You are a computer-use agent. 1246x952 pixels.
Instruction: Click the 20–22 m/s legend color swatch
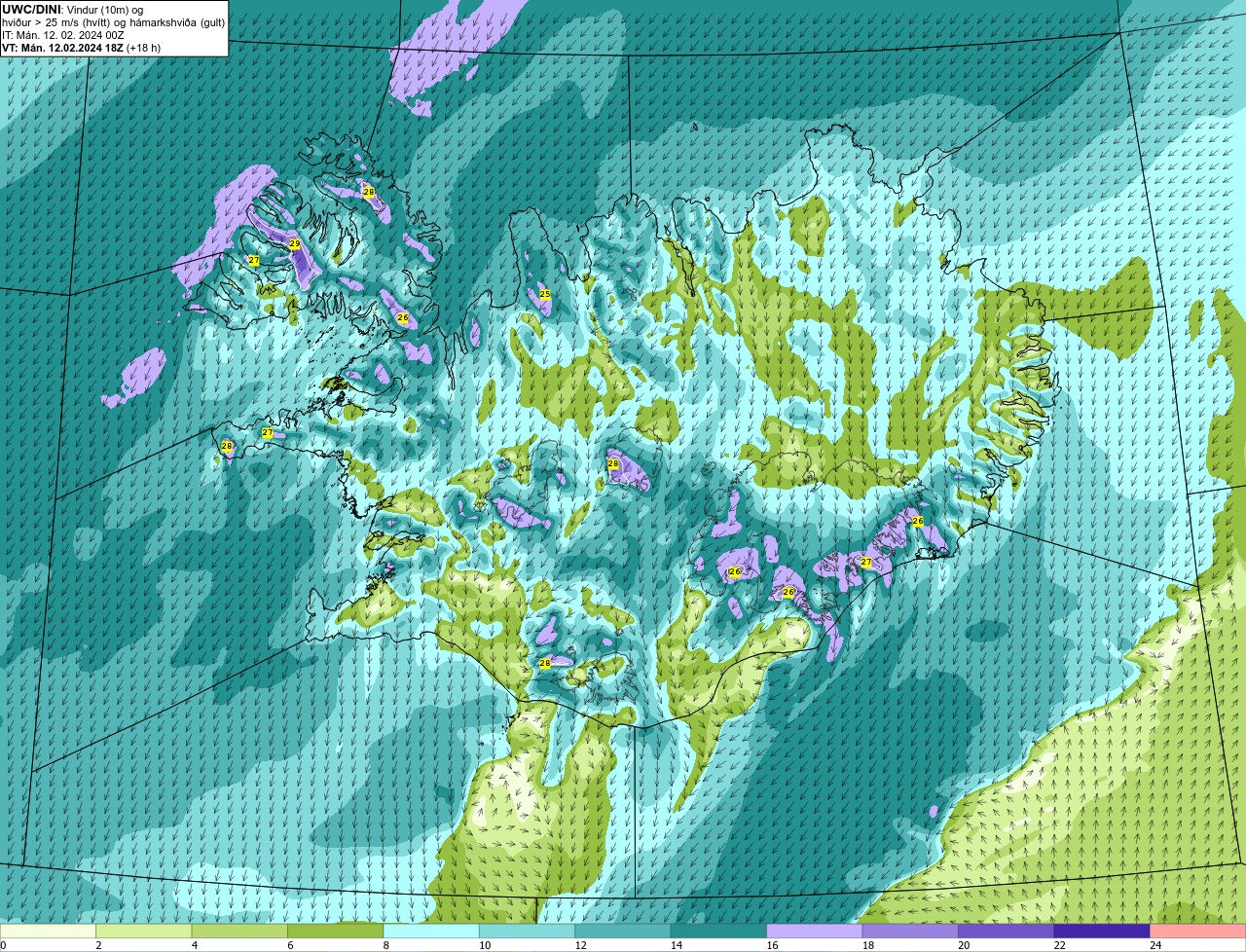(1007, 931)
